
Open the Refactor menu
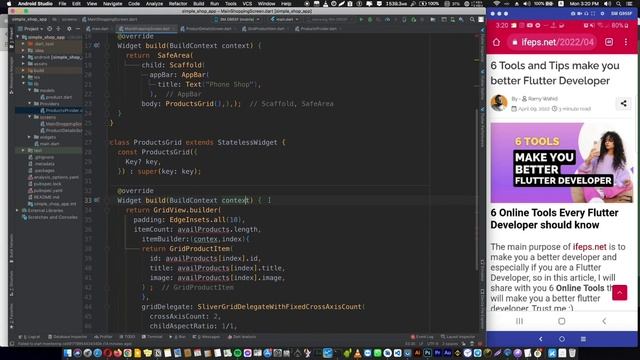coord(178,3)
